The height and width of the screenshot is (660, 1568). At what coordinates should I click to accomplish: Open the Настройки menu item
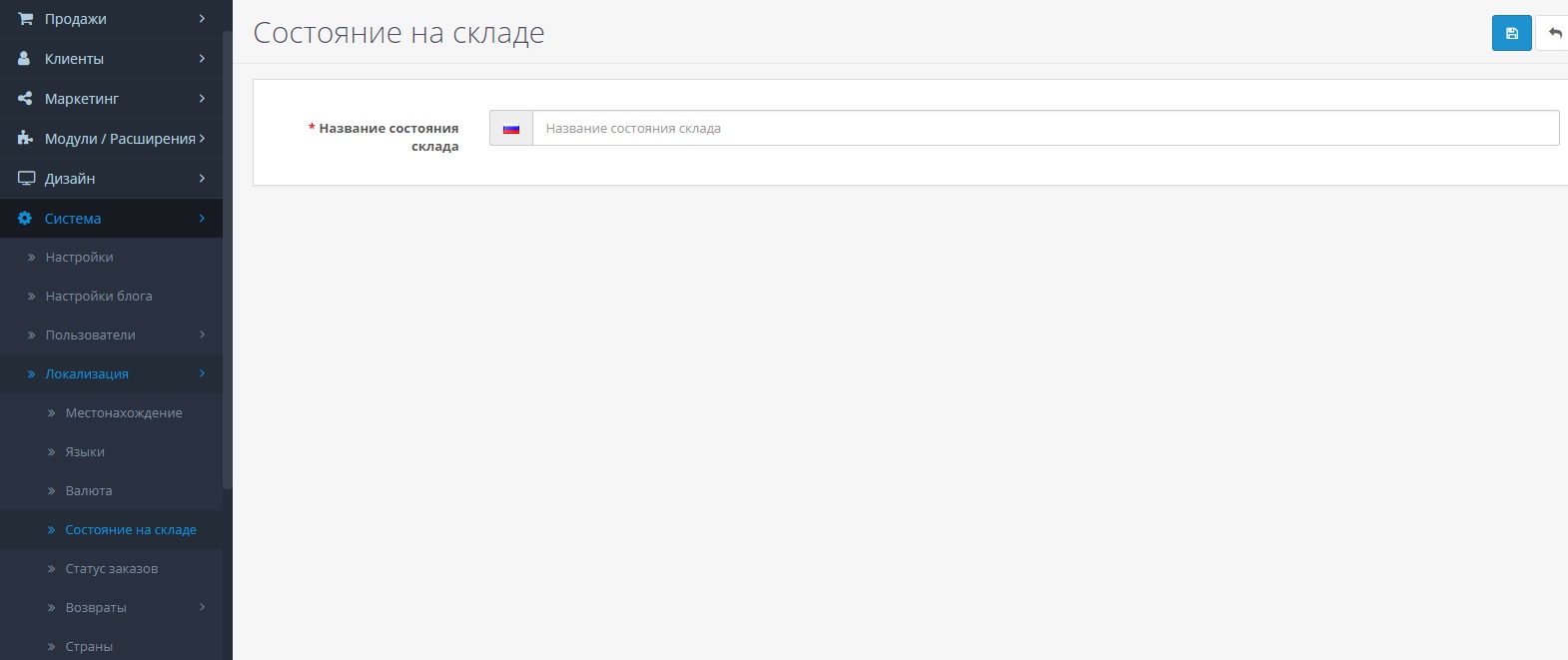click(79, 258)
